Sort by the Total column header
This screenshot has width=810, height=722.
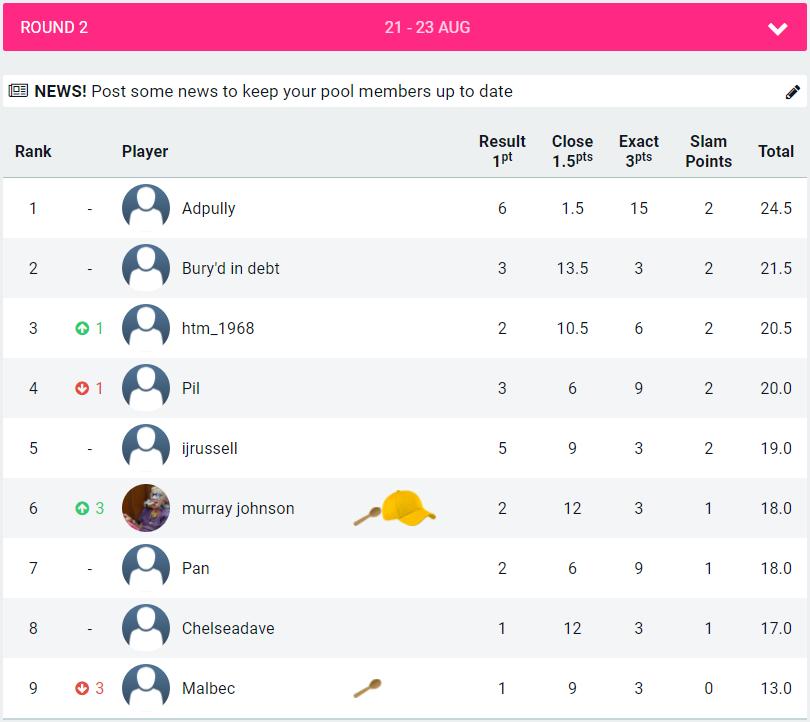coord(775,151)
